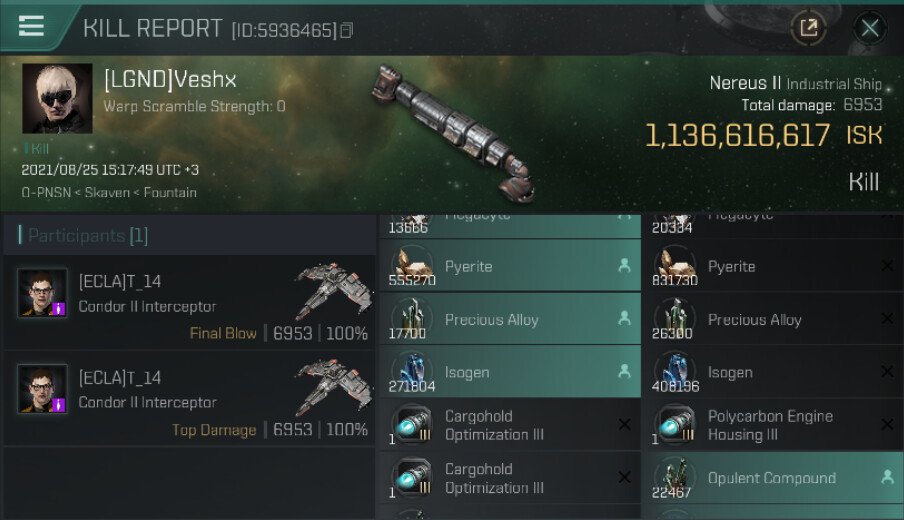Open Final Blow pilot T_14 portrait

coord(42,293)
